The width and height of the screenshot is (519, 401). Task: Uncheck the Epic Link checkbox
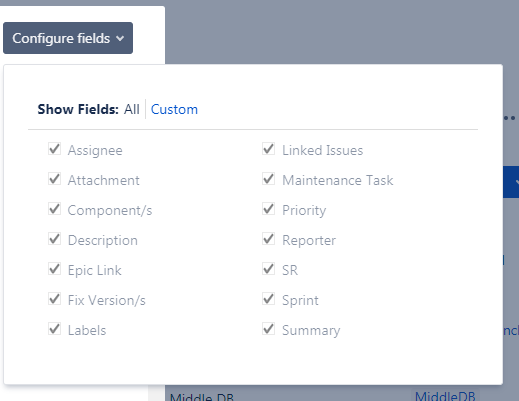pos(54,269)
